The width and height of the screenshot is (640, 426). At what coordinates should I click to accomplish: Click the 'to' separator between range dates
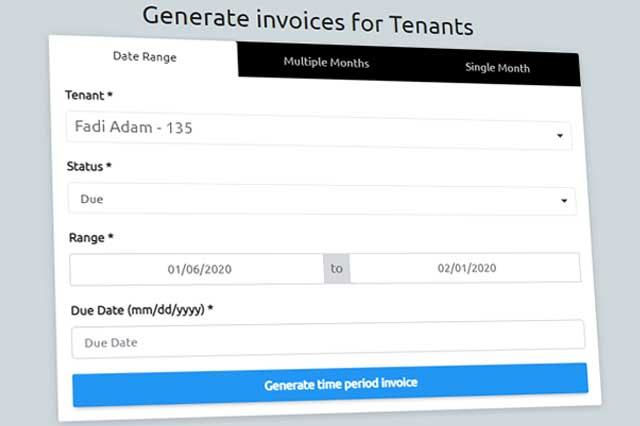[337, 268]
